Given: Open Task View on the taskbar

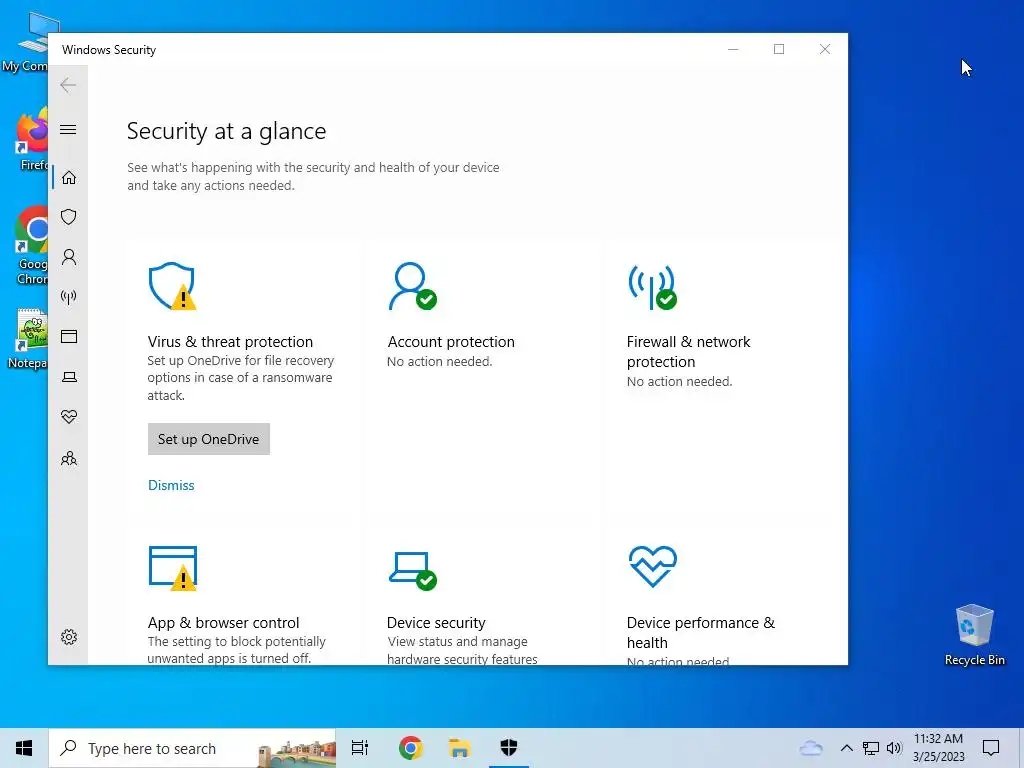Looking at the screenshot, I should (360, 748).
